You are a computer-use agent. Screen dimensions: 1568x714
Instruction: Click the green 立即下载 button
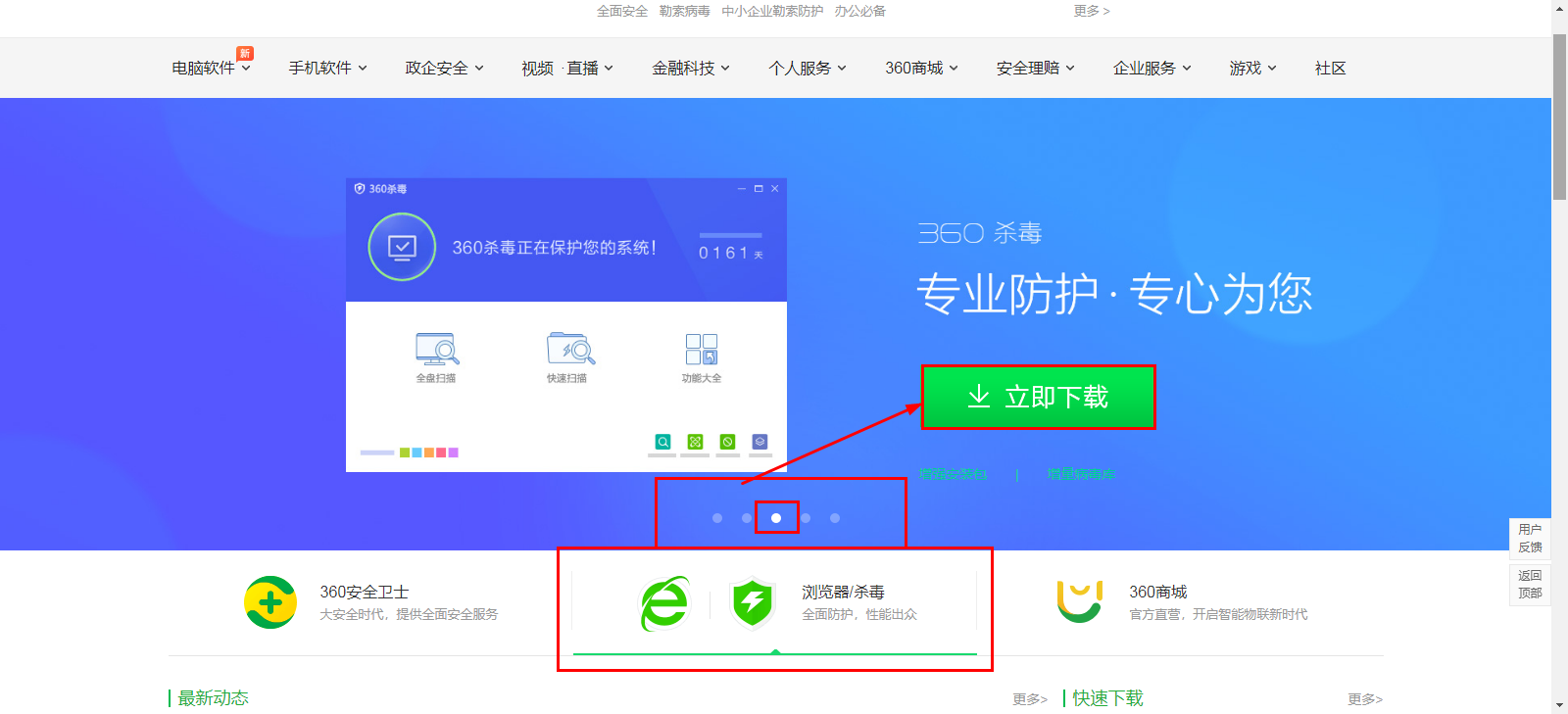1038,397
